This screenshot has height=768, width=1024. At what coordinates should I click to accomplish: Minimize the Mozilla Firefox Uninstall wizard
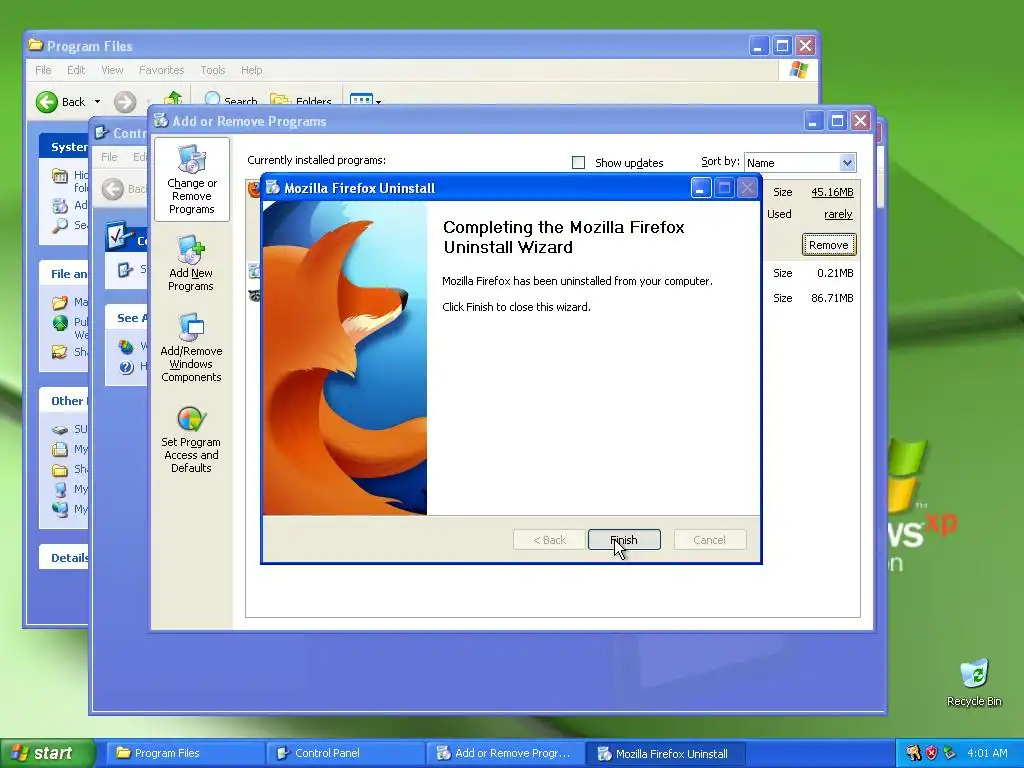coord(700,188)
